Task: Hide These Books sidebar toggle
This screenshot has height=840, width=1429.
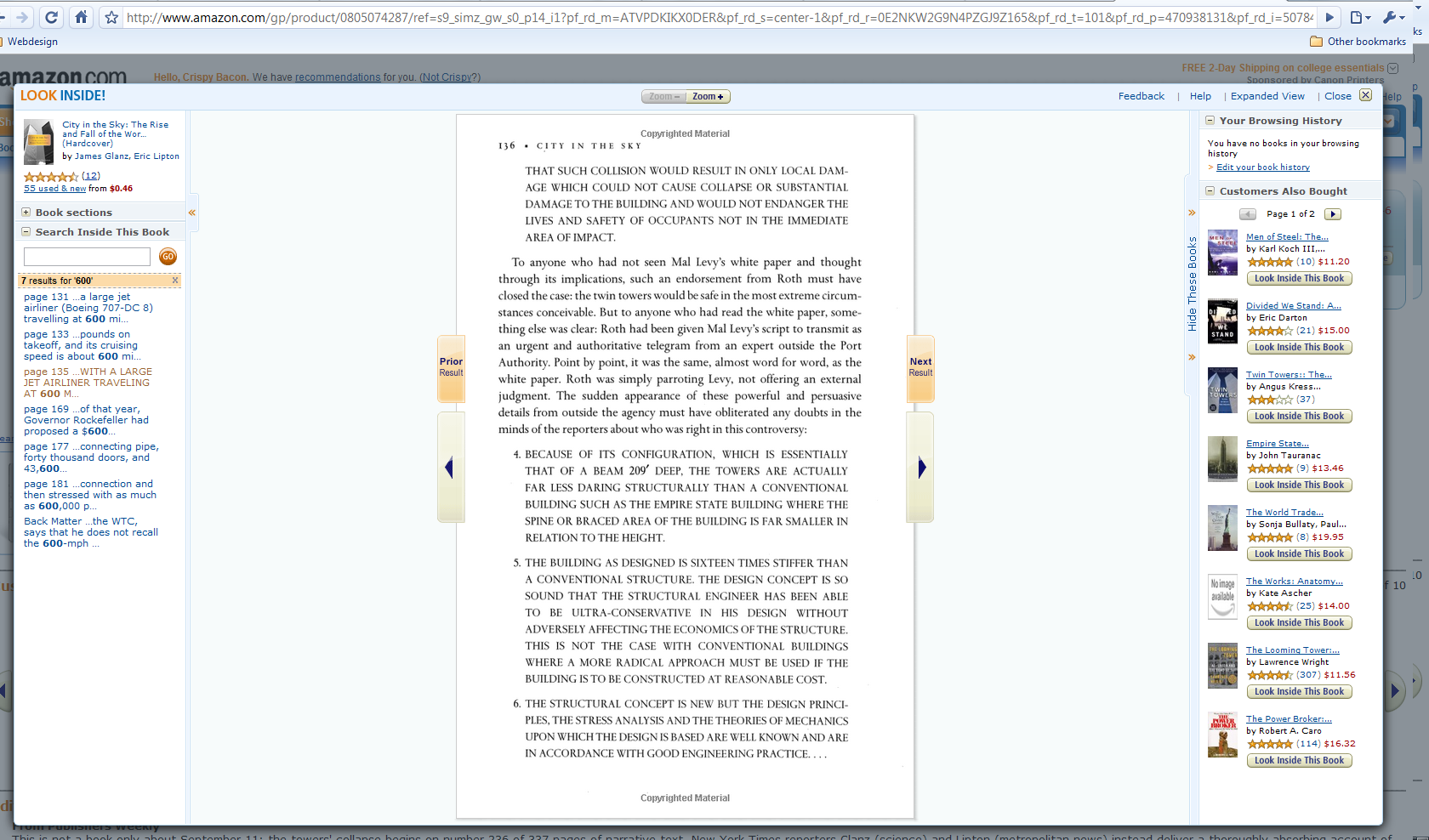Action: (x=1192, y=284)
